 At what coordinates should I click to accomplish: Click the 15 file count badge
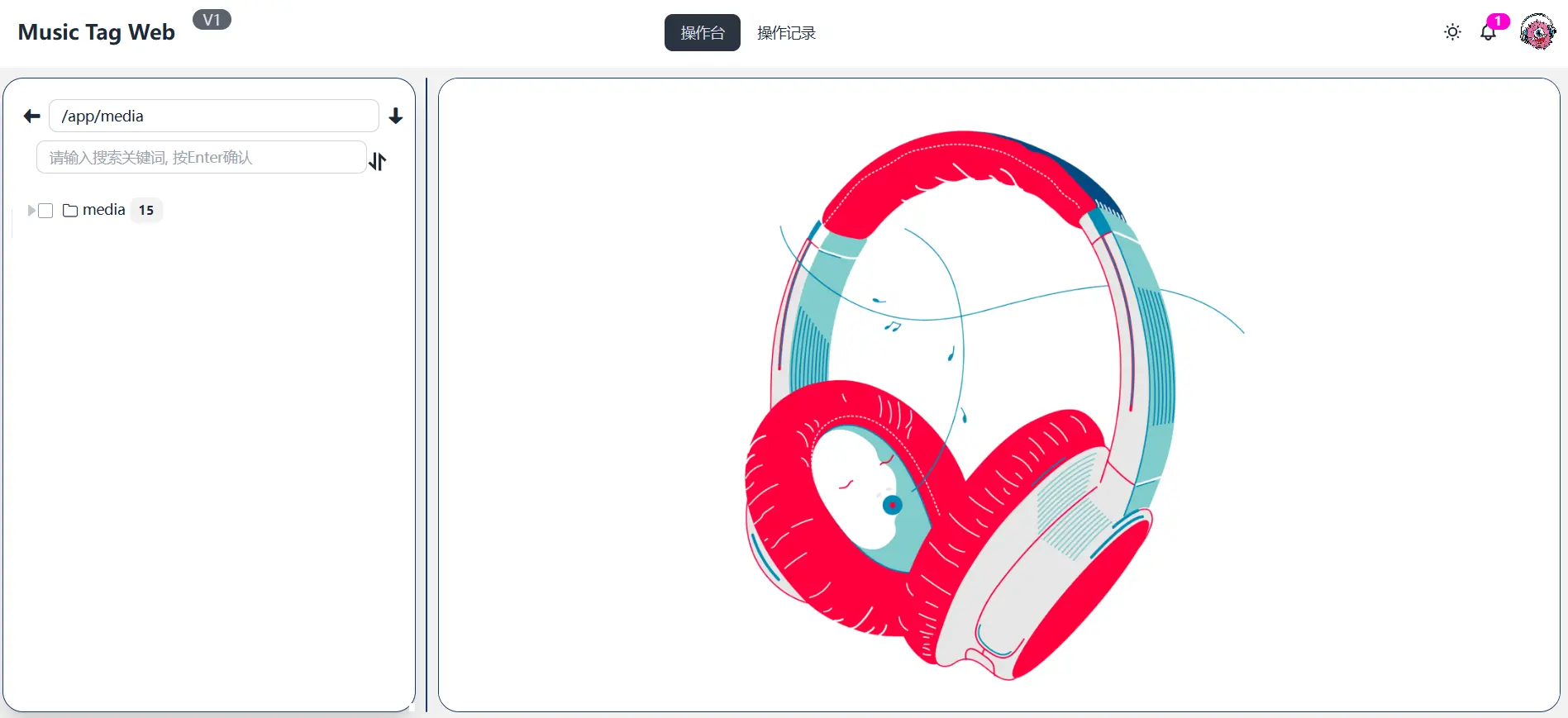(x=146, y=210)
